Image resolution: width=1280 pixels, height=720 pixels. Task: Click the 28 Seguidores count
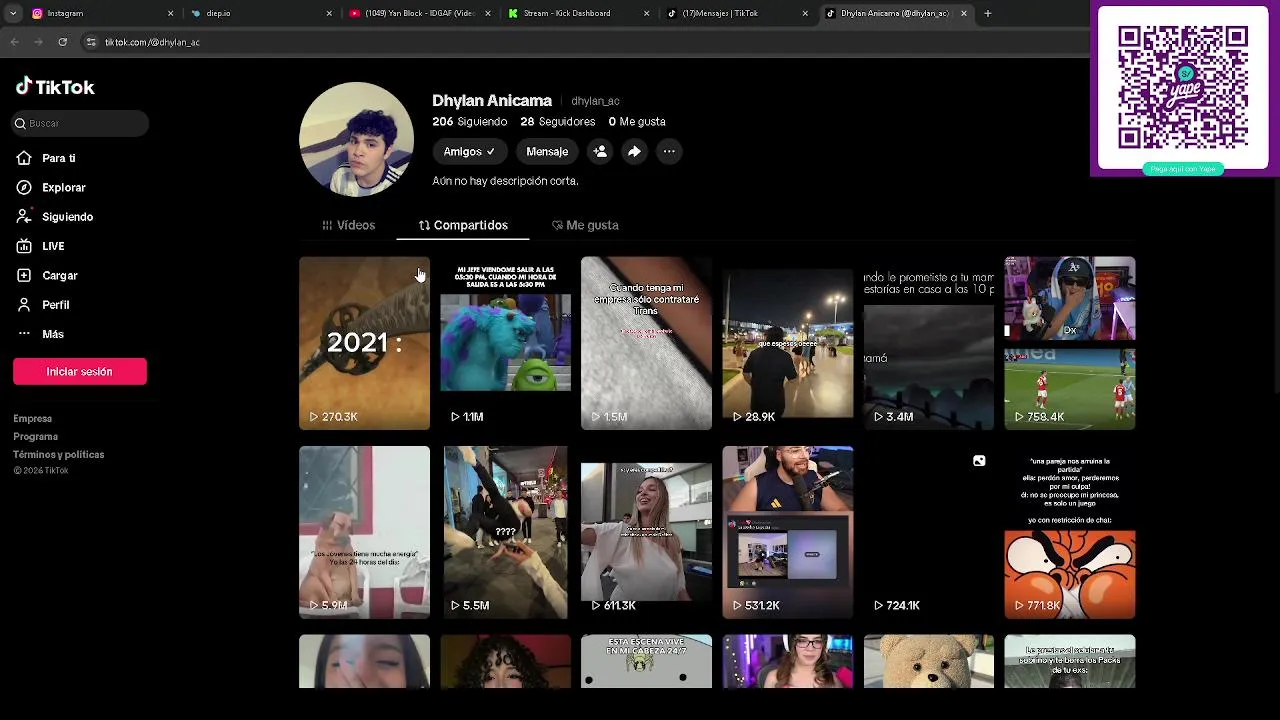pyautogui.click(x=557, y=122)
